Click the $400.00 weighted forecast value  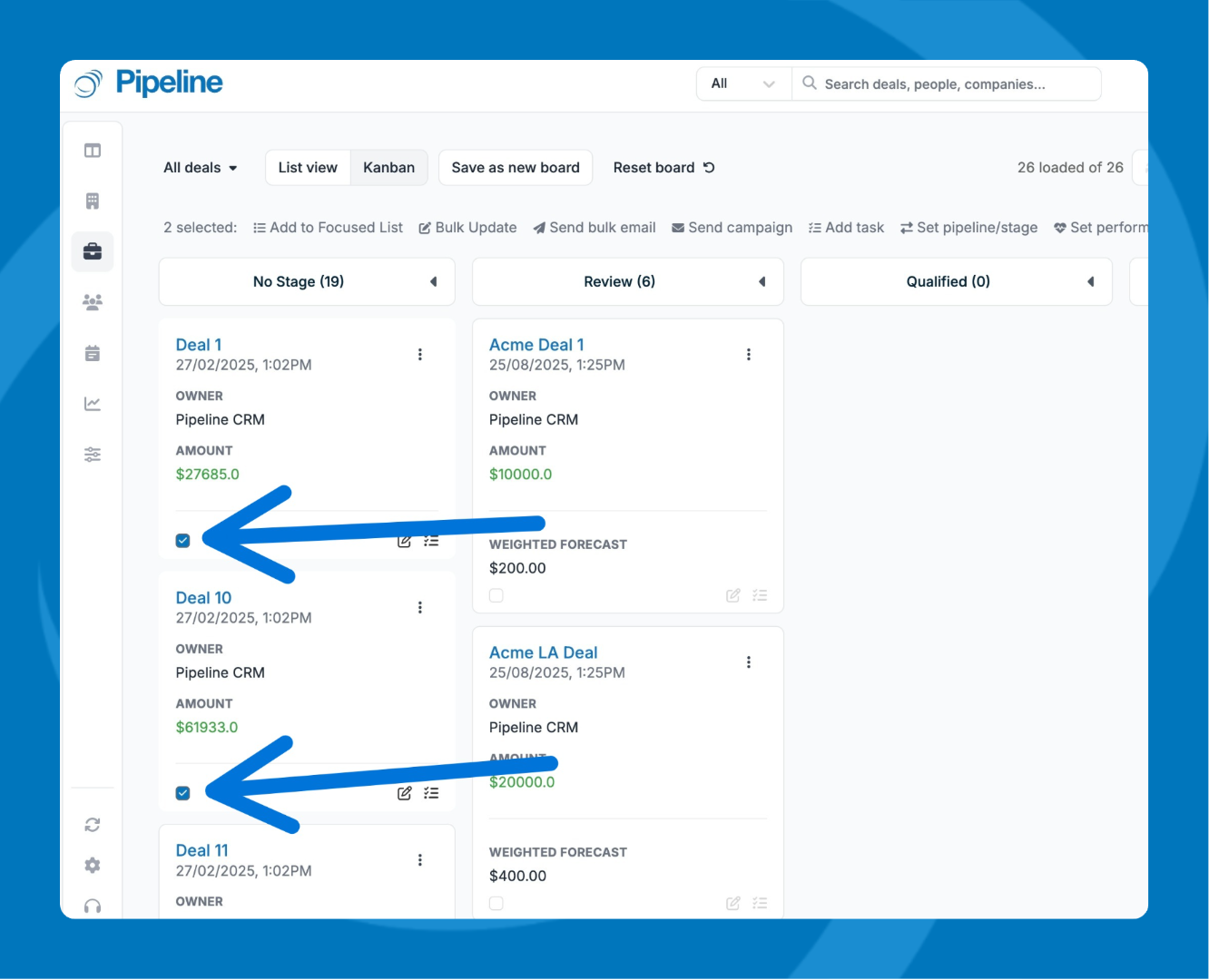tap(517, 876)
